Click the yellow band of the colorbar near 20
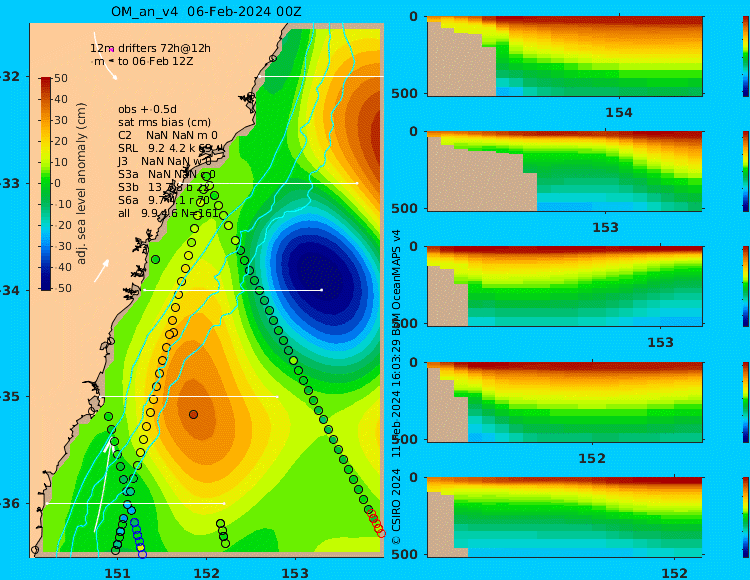 pos(46,141)
